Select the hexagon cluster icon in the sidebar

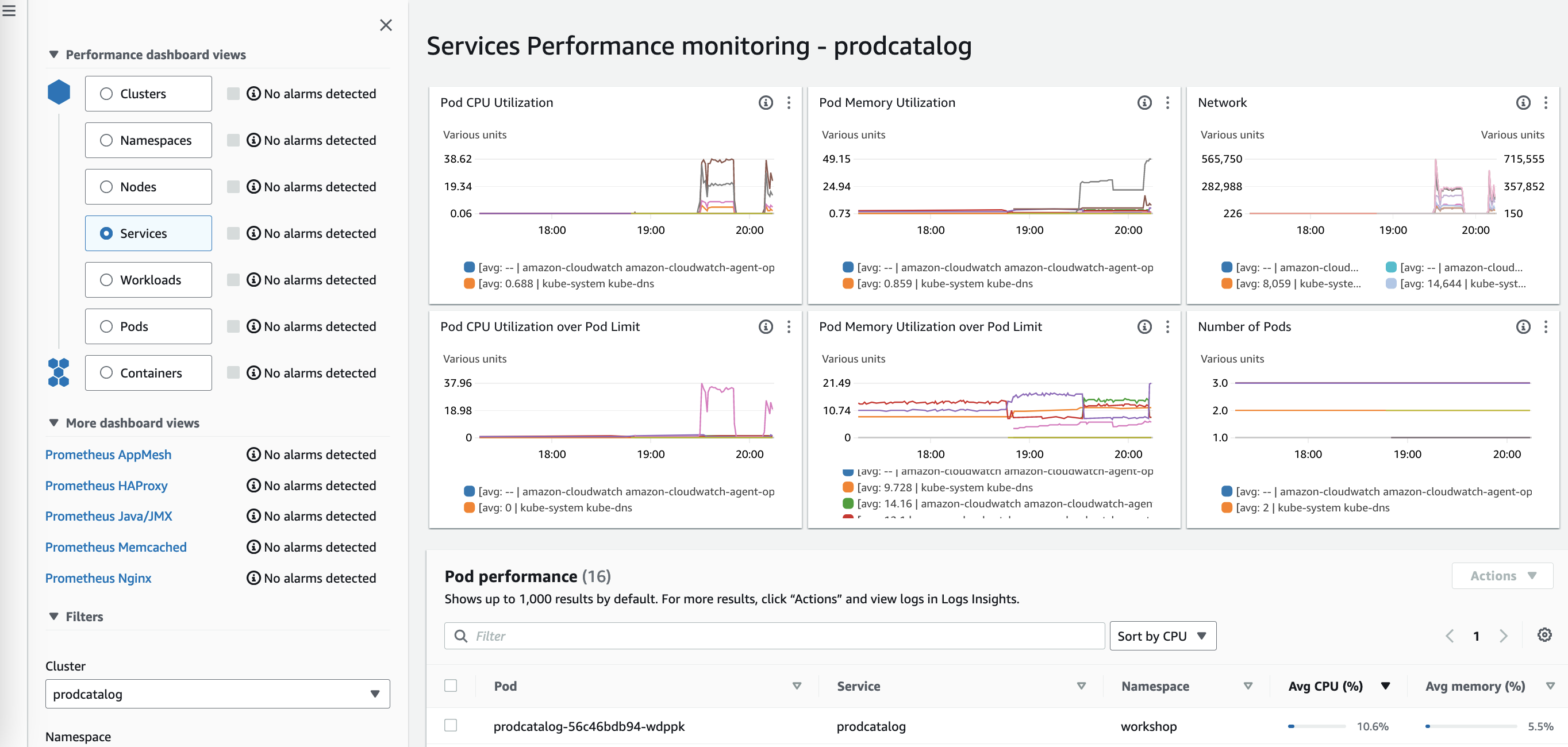coord(59,93)
